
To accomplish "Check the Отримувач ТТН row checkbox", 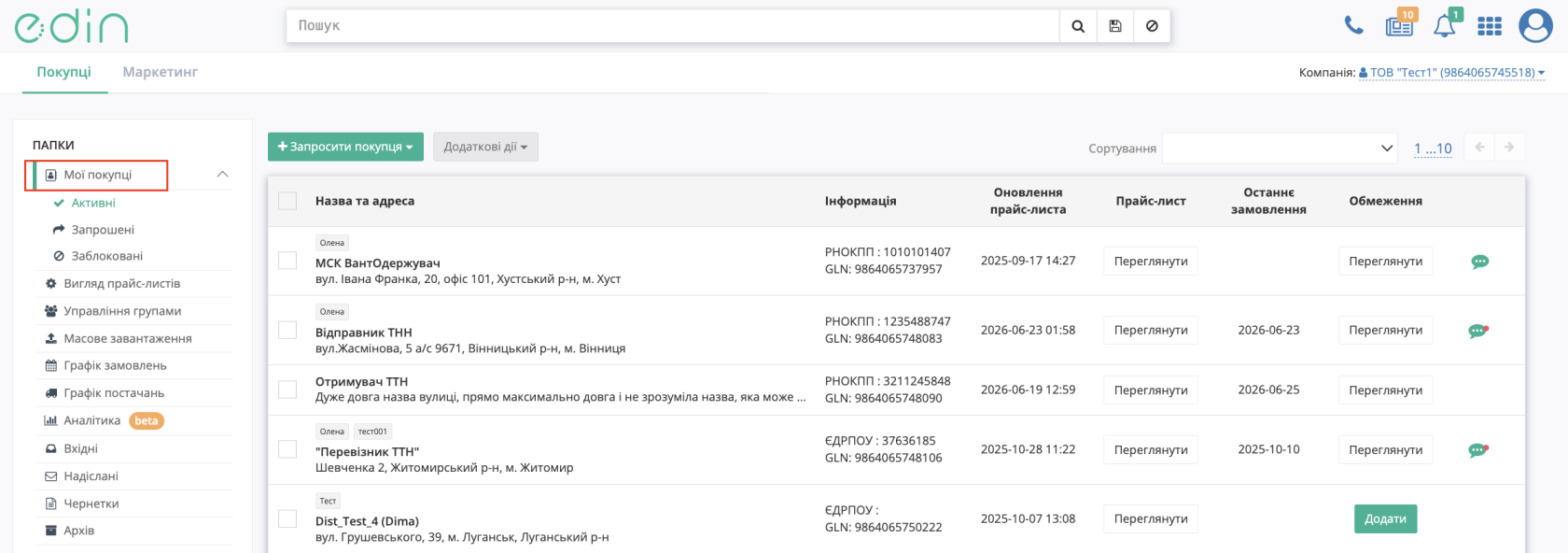I will 287,390.
